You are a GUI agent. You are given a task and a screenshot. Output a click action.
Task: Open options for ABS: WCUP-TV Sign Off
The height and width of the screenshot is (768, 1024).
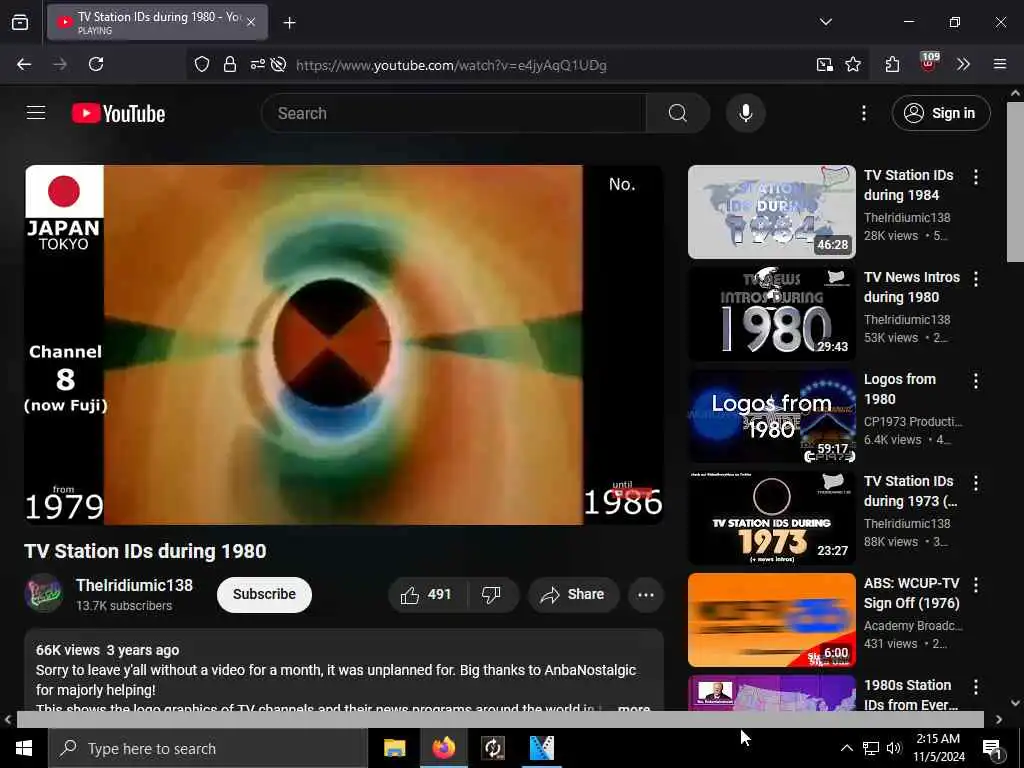(x=976, y=584)
